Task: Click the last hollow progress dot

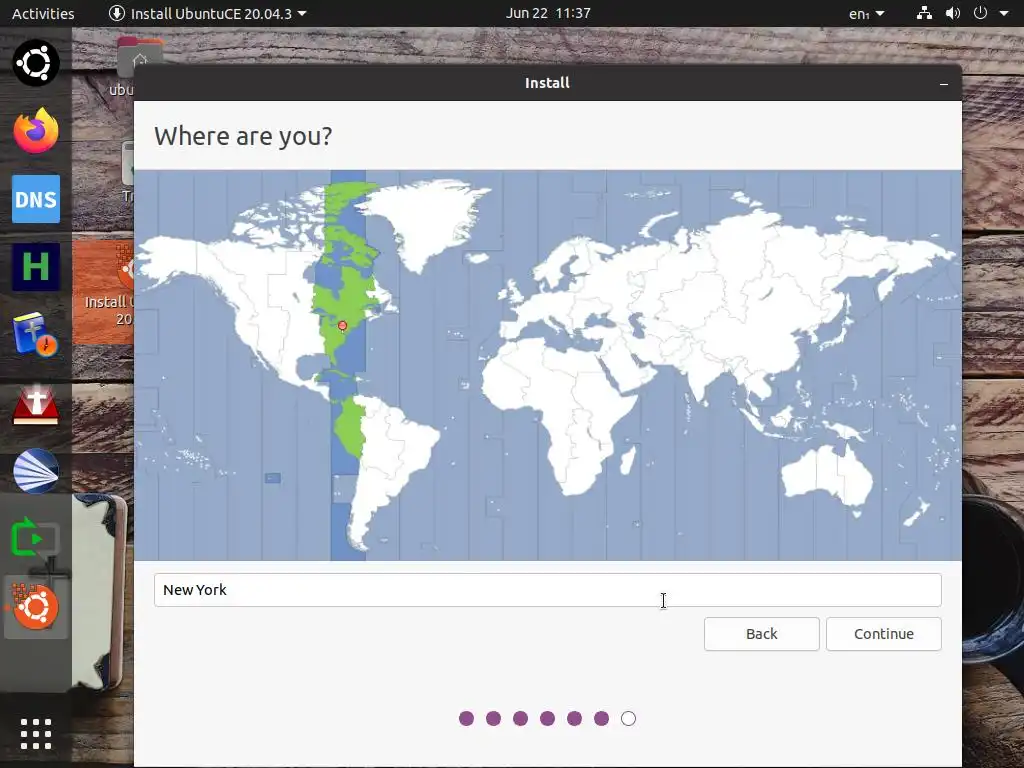Action: click(628, 719)
